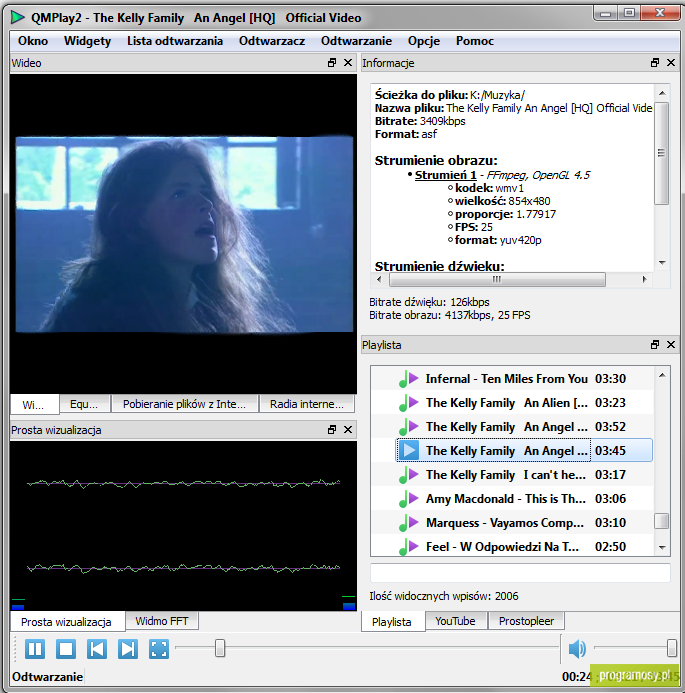
Task: Select Marquess - Vayamos Comp... entry
Action: coord(512,522)
